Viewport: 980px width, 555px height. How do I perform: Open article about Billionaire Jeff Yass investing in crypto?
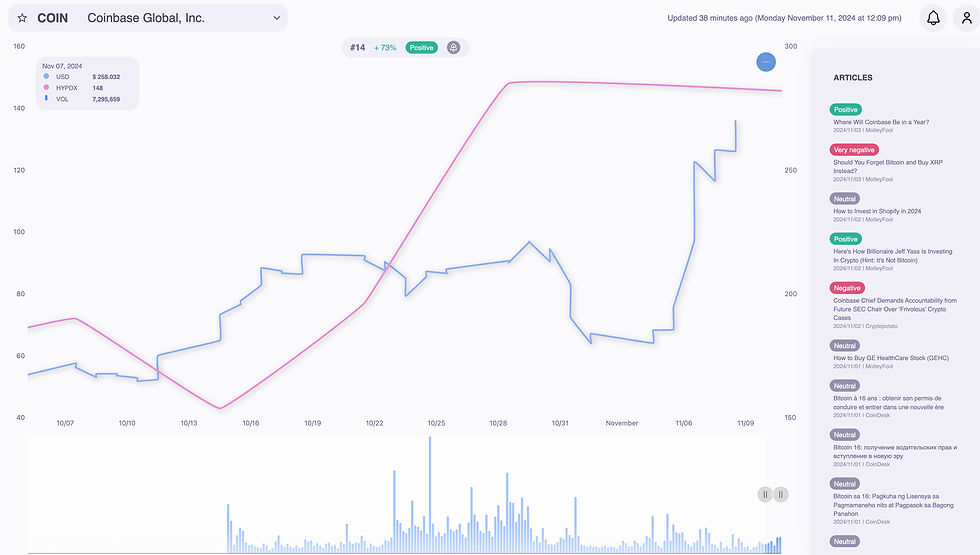892,256
